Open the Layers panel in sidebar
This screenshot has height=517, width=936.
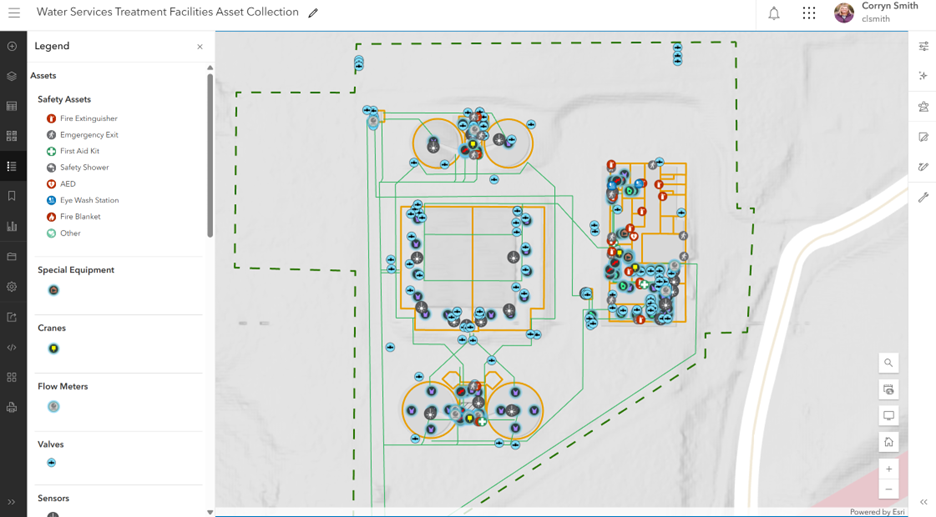11,76
